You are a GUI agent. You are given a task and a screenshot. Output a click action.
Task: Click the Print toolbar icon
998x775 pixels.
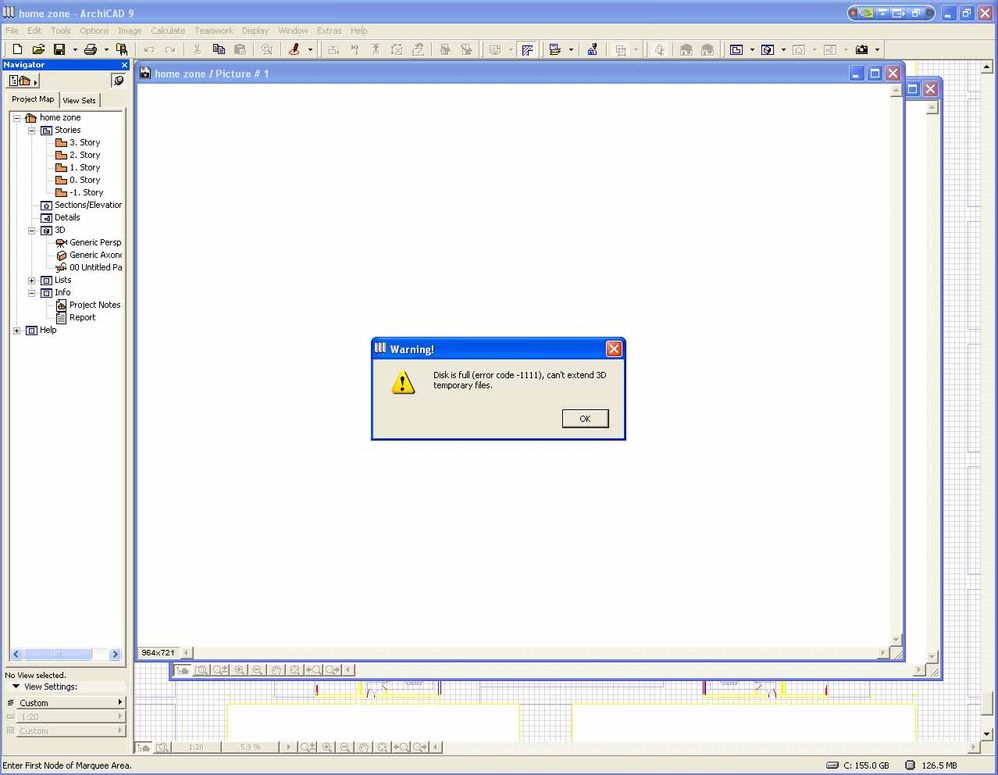click(90, 49)
